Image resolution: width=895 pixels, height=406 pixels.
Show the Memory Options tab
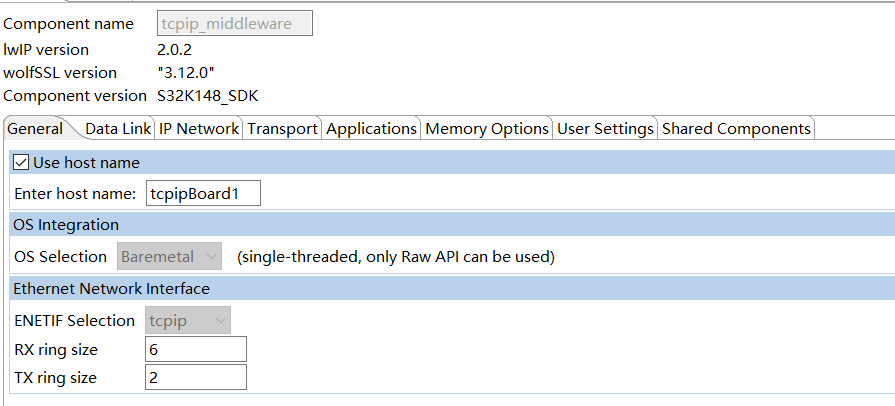click(487, 129)
